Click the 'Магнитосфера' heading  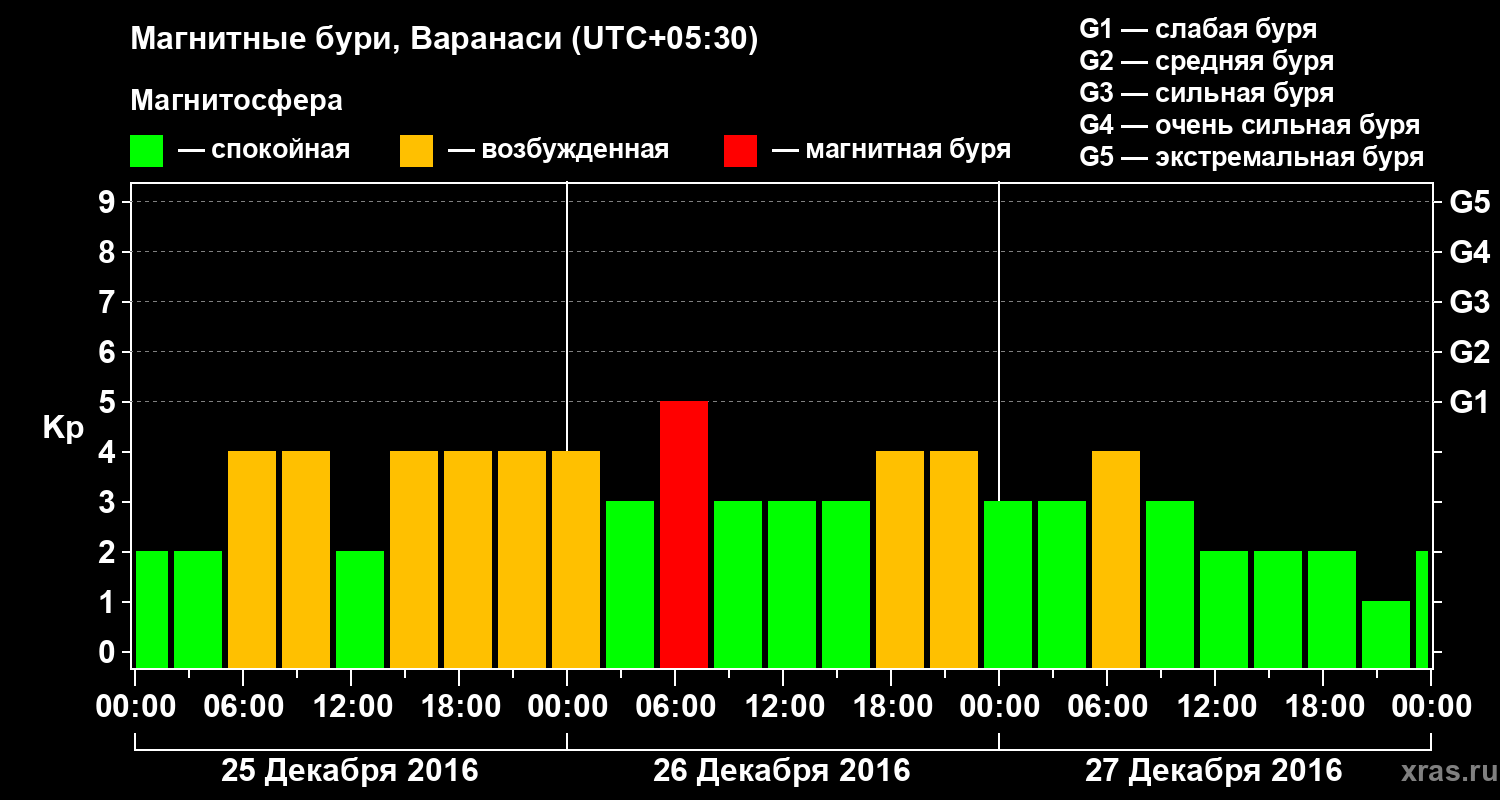[x=236, y=102]
